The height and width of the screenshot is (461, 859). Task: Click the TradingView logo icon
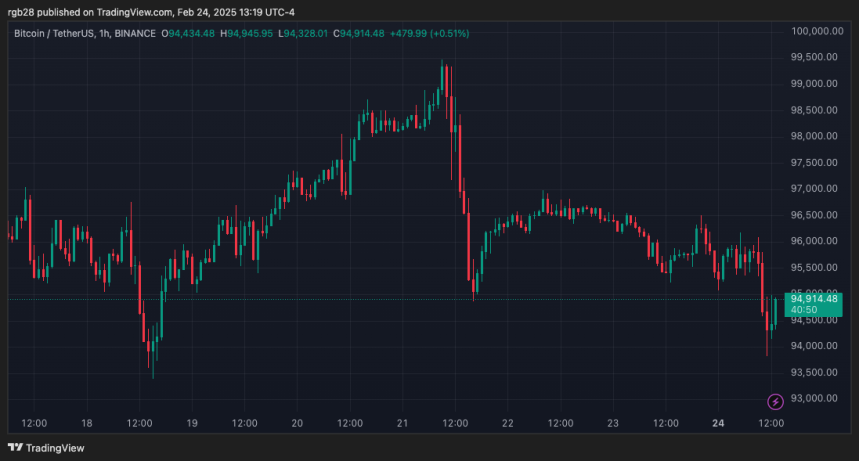pyautogui.click(x=15, y=447)
